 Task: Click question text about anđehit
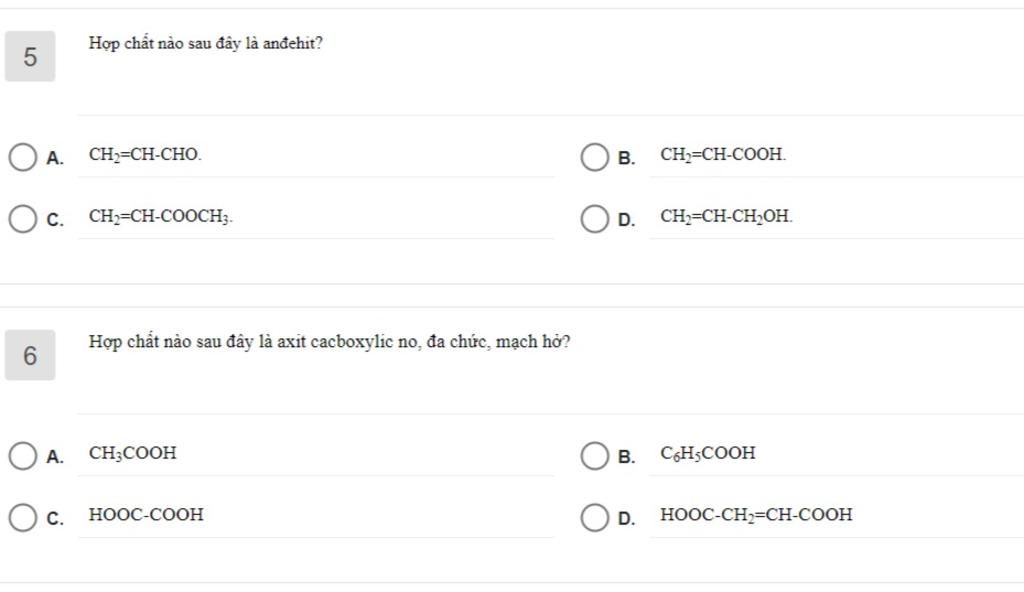[206, 44]
